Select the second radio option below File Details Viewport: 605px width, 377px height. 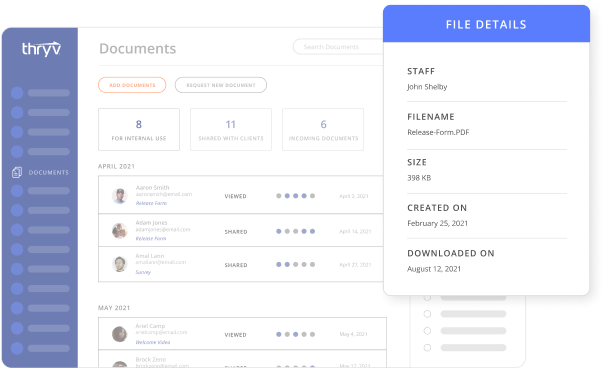coord(427,314)
